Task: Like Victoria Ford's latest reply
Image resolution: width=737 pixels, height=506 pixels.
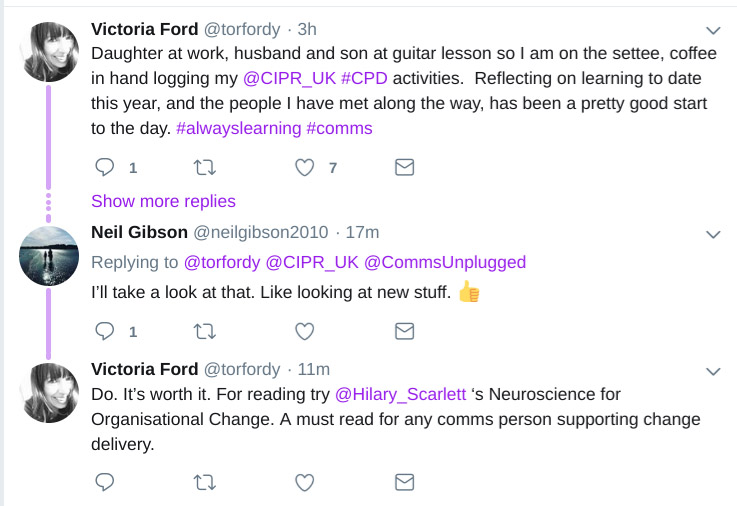Action: click(x=305, y=482)
